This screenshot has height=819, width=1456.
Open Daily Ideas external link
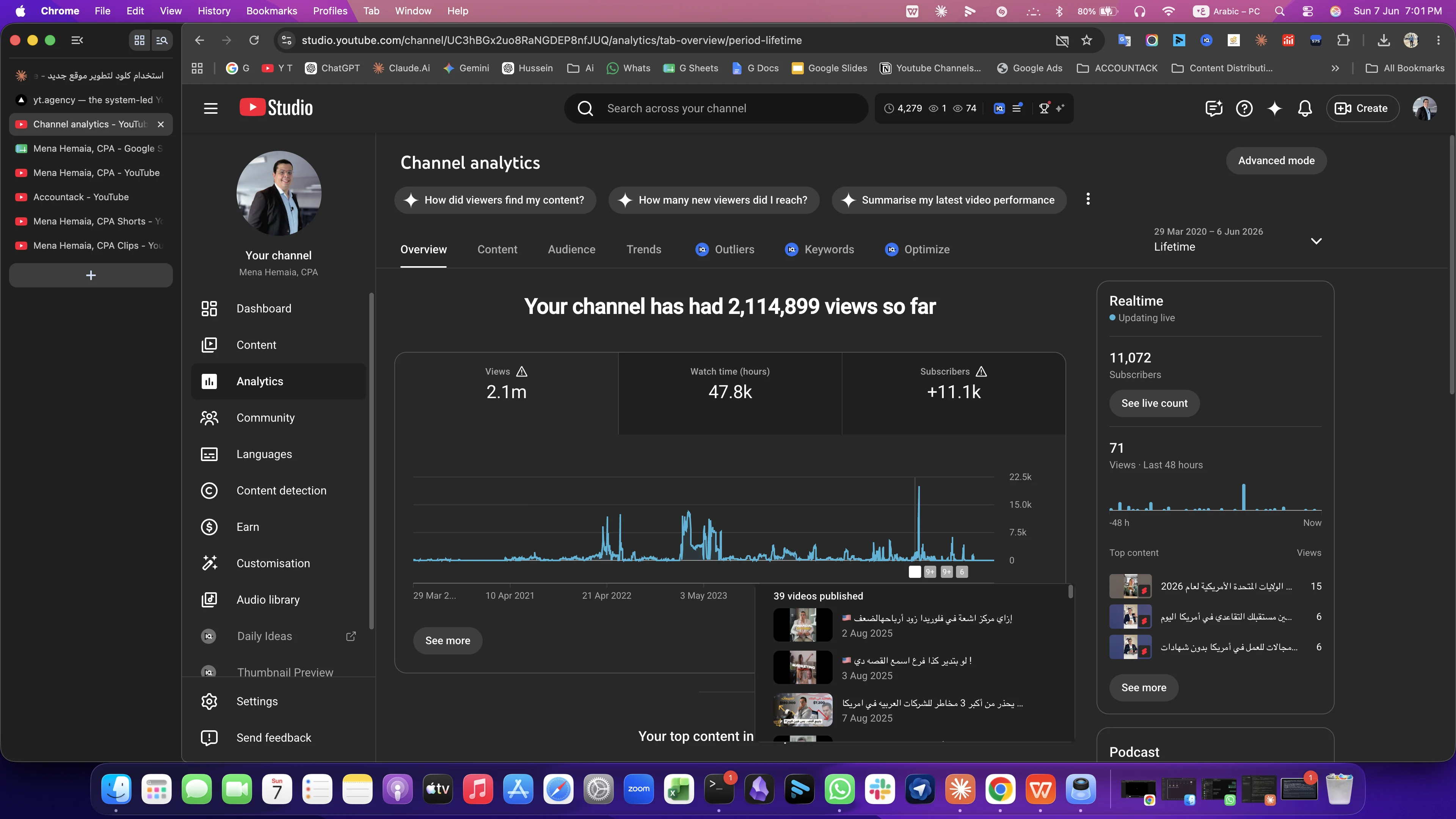(351, 636)
